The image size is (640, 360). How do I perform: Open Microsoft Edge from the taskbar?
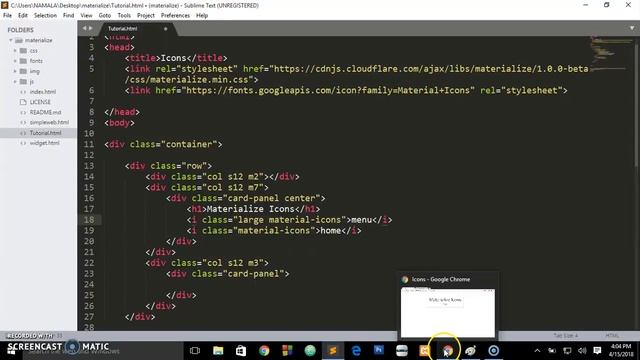[x=356, y=351]
